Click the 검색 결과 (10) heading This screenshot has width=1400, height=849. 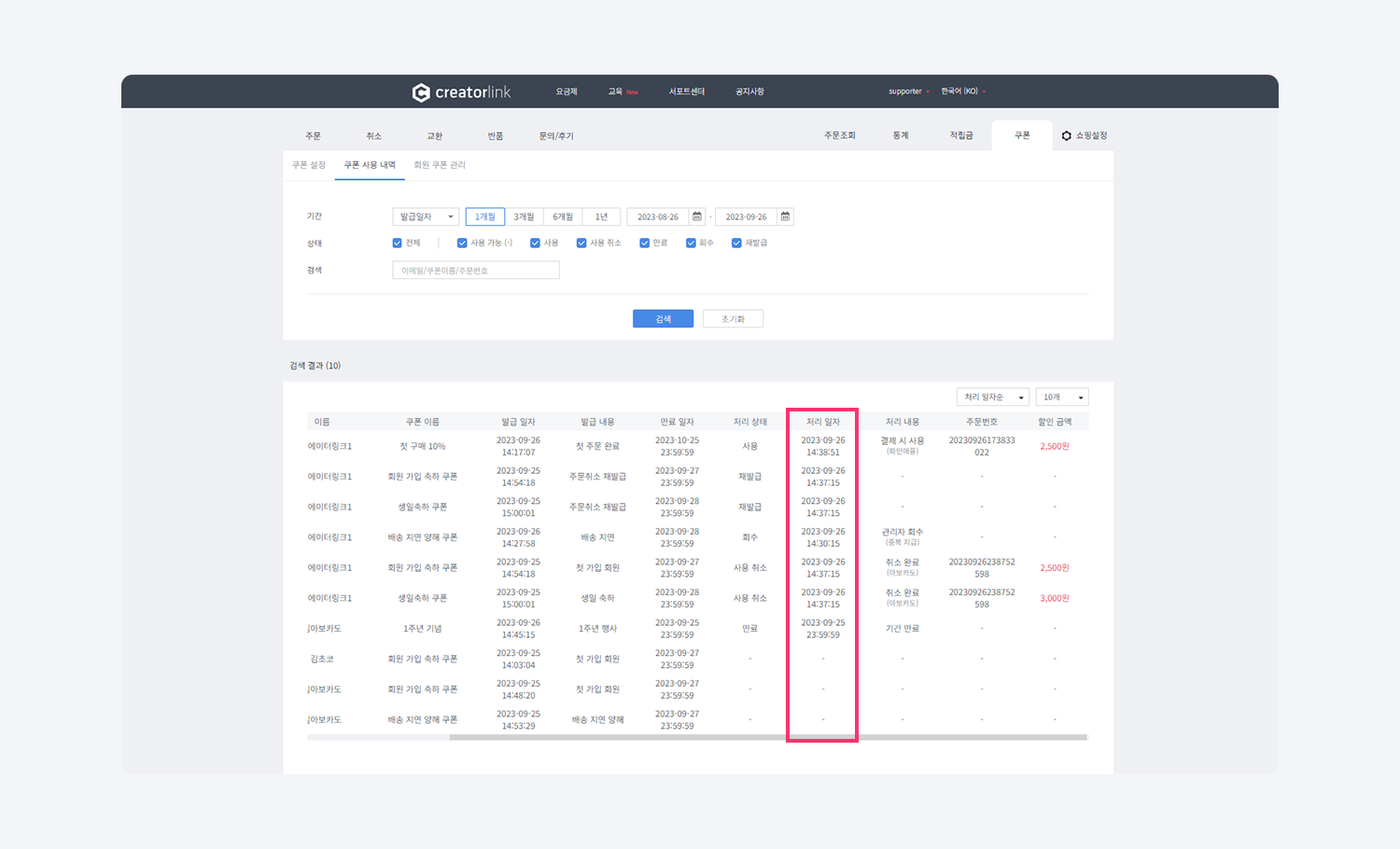click(315, 366)
